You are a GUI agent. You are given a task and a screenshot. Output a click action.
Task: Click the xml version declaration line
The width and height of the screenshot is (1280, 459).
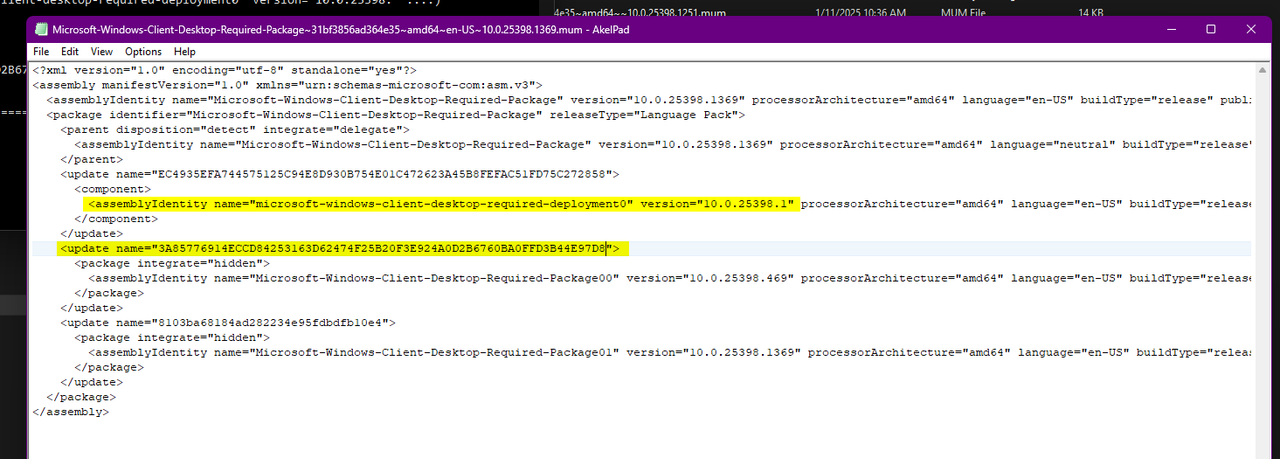(225, 70)
